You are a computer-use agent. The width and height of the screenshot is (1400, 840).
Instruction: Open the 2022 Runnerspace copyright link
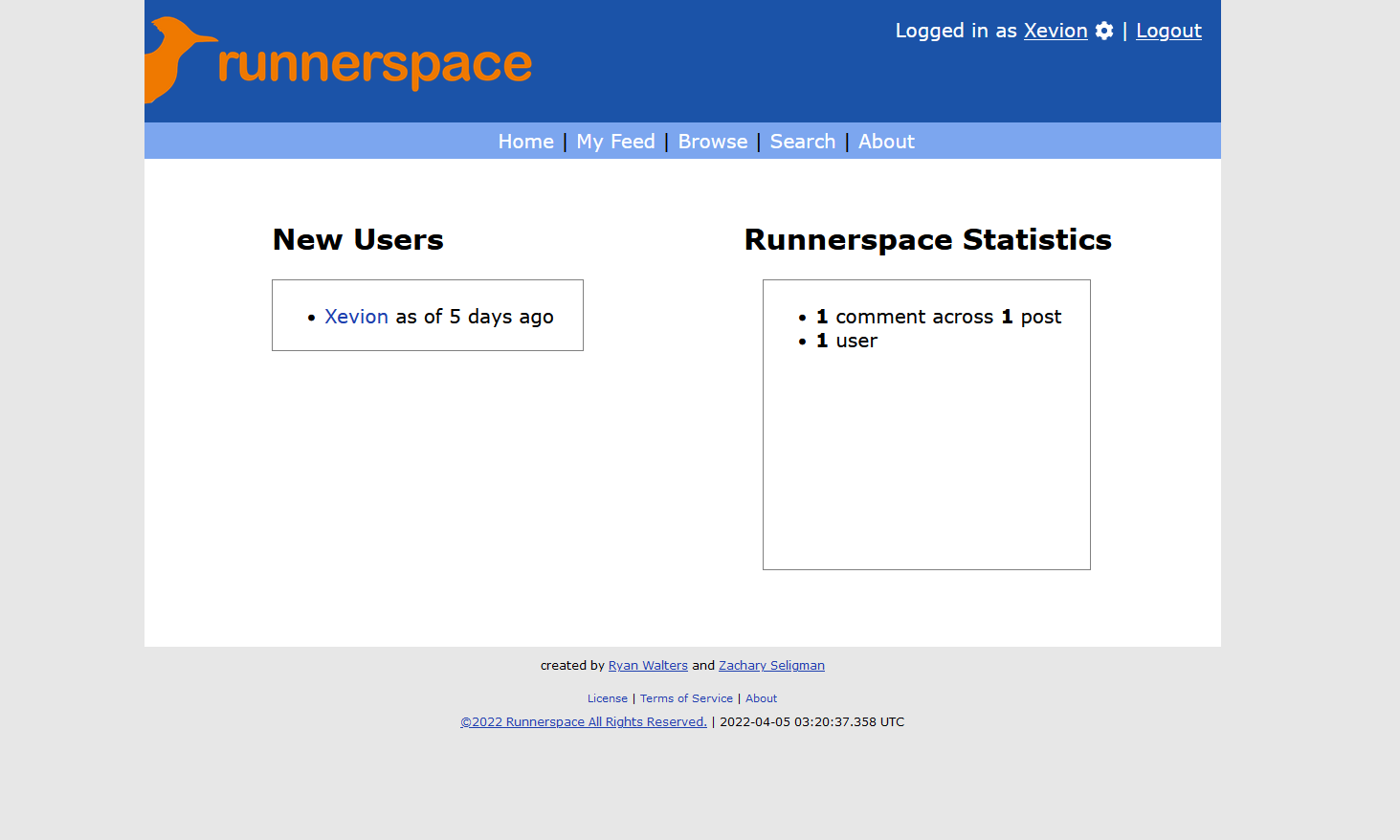(584, 721)
